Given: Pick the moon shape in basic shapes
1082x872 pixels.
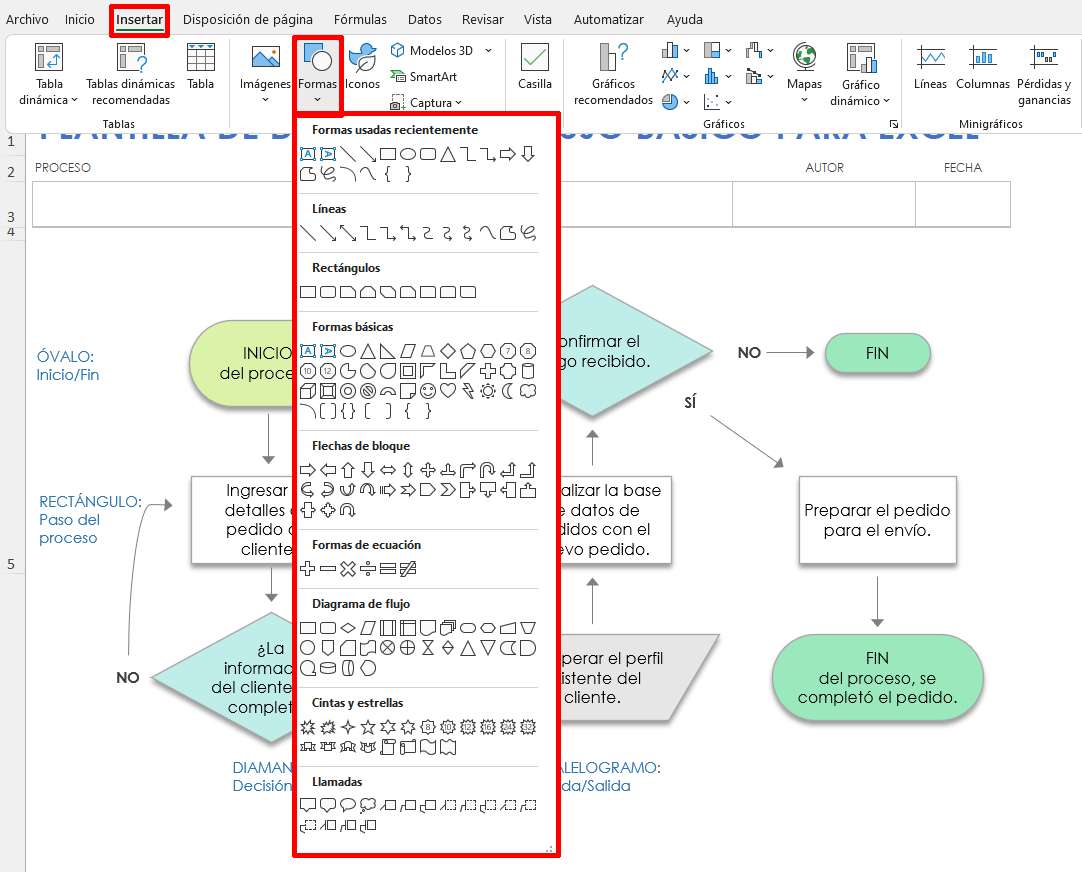Looking at the screenshot, I should pyautogui.click(x=508, y=391).
